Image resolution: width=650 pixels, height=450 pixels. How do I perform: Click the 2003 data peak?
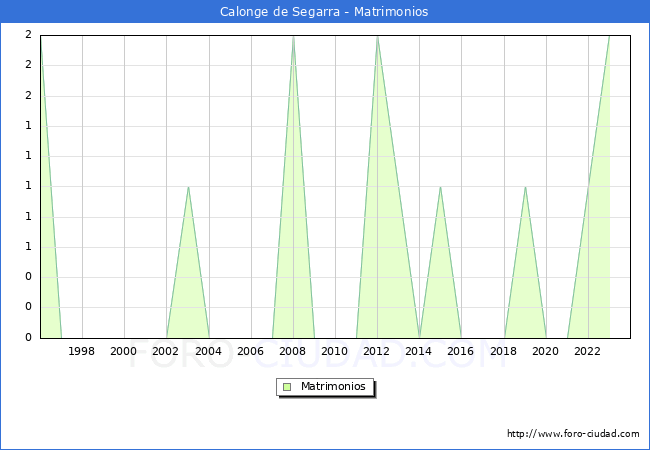[188, 187]
